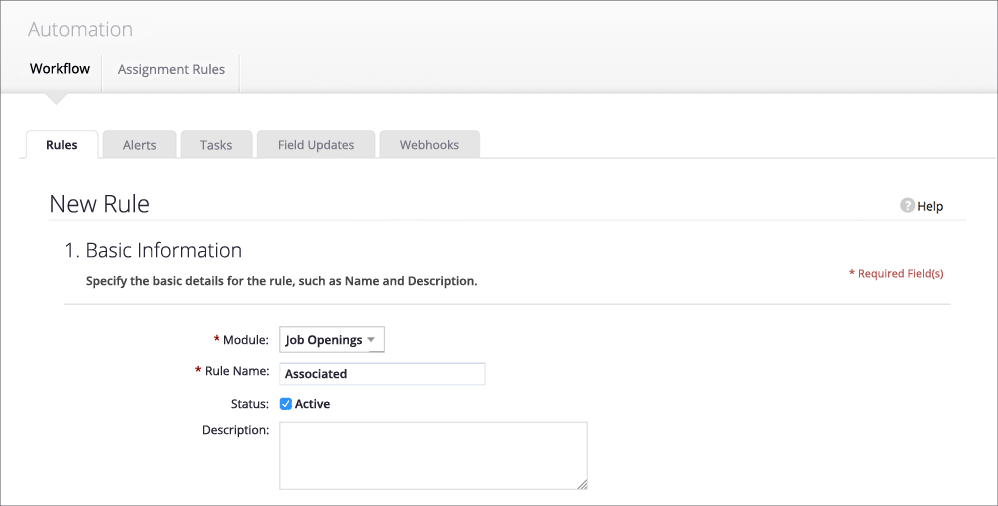The height and width of the screenshot is (506, 998).
Task: Switch to the Field Updates tab
Action: click(x=316, y=145)
